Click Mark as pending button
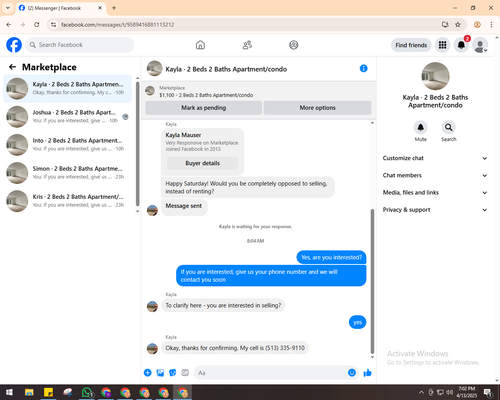 [x=203, y=108]
